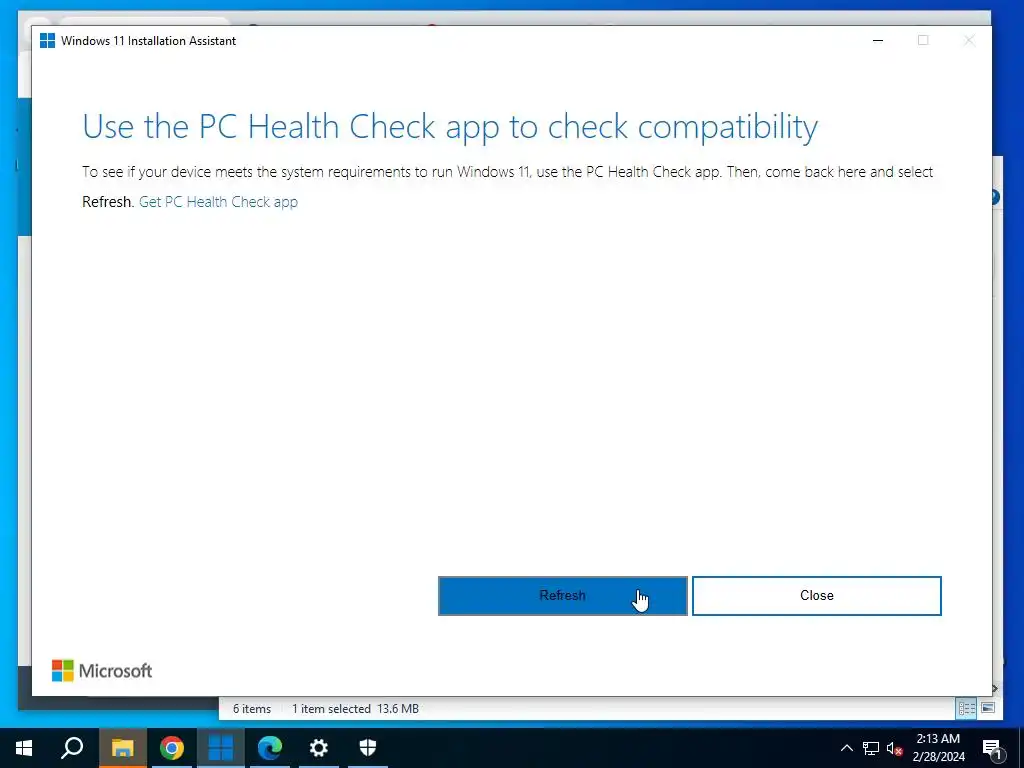Click "1 item selected 13.6 MB" status text
Viewport: 1024px width, 768px height.
[355, 709]
